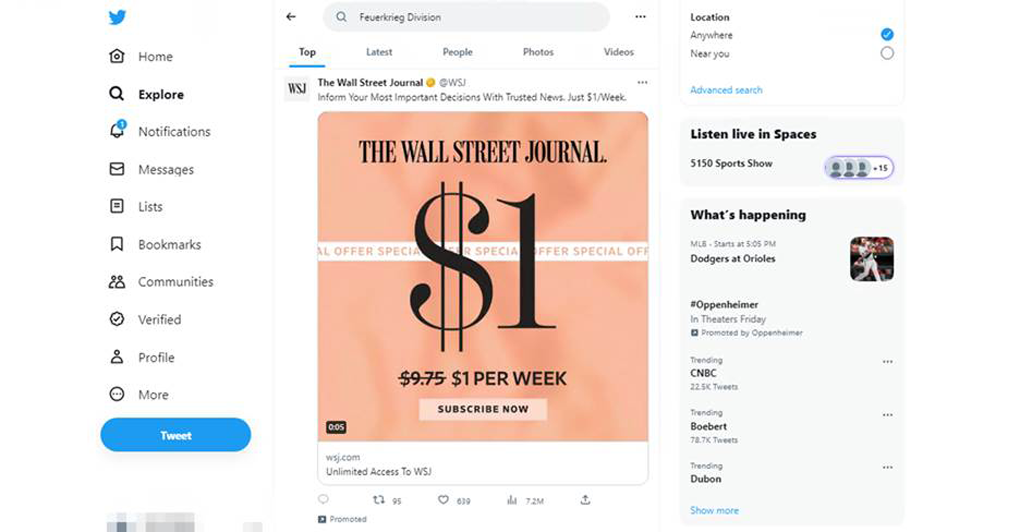This screenshot has width=1020, height=532.
Task: Like the WSJ promoted tweet
Action: [443, 500]
